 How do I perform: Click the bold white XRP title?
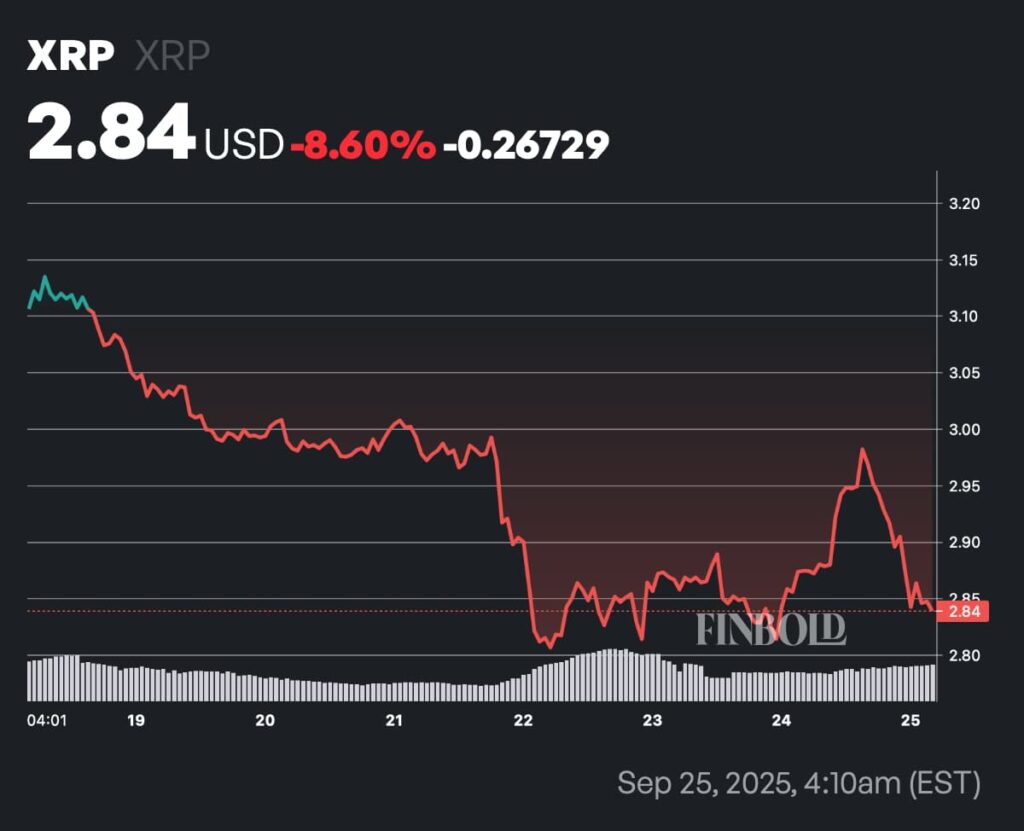point(71,55)
